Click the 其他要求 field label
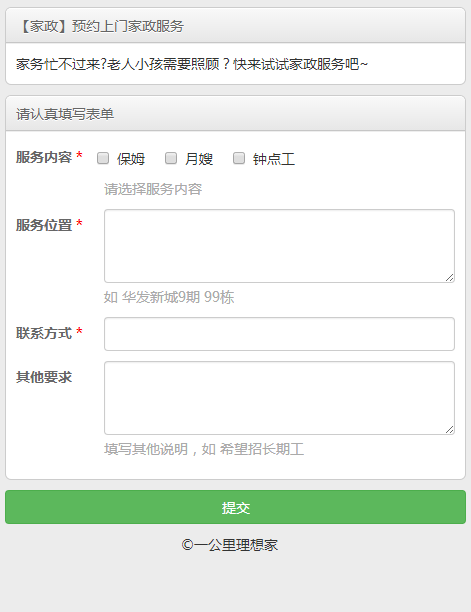The width and height of the screenshot is (471, 612). (x=44, y=377)
